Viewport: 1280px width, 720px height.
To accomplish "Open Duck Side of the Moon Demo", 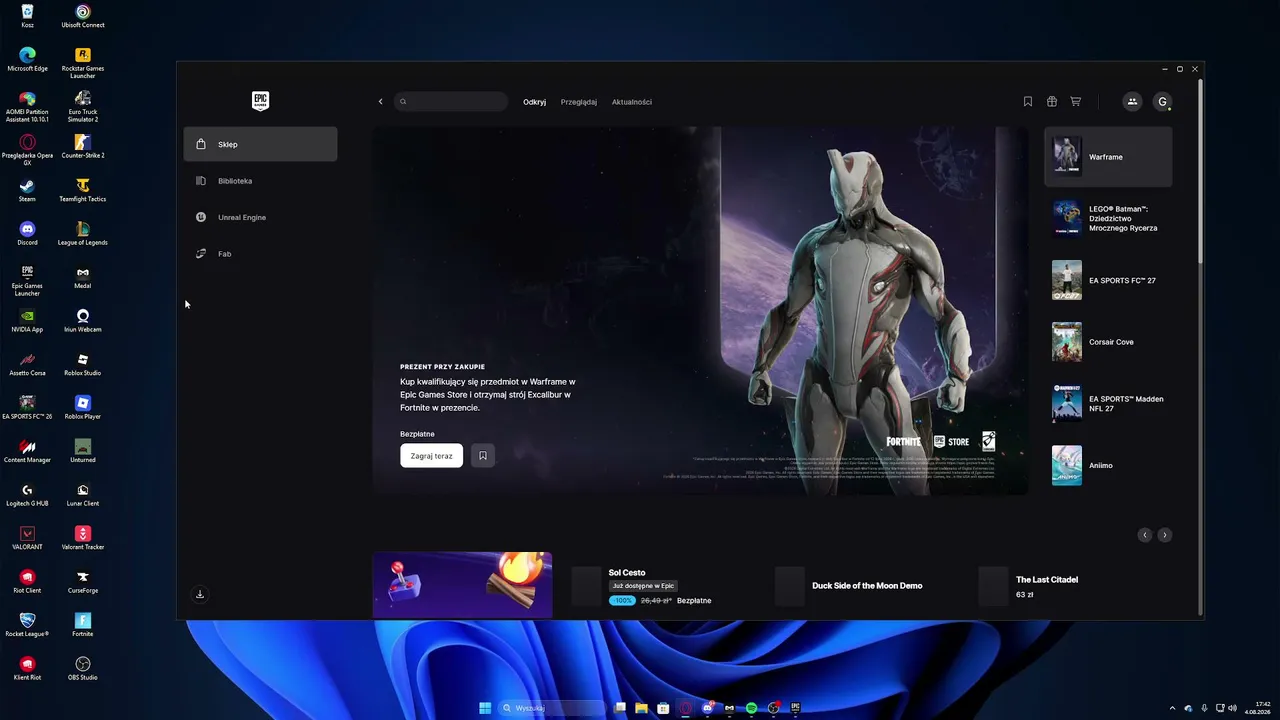I will (867, 586).
